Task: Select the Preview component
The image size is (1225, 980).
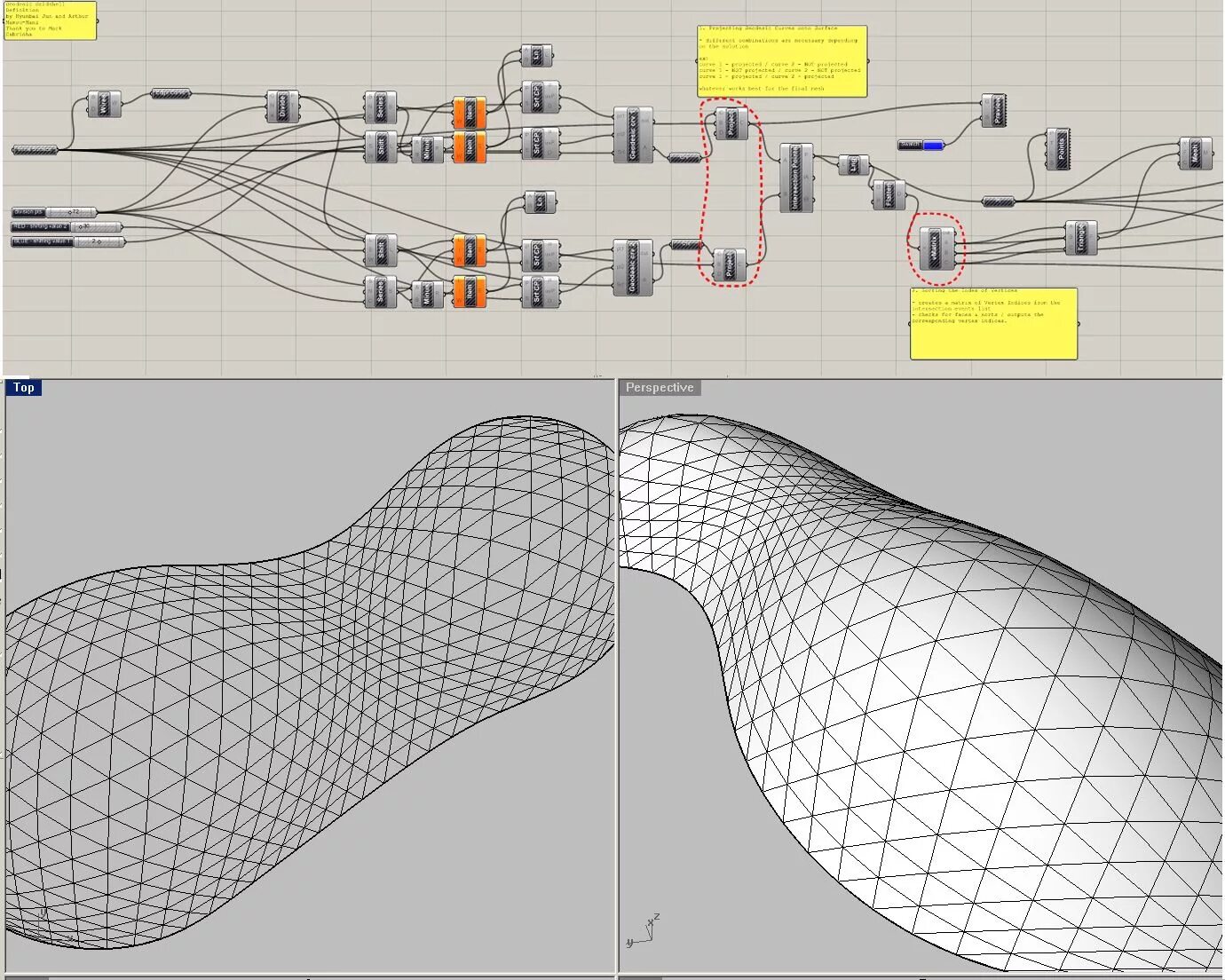Action: coord(993,111)
